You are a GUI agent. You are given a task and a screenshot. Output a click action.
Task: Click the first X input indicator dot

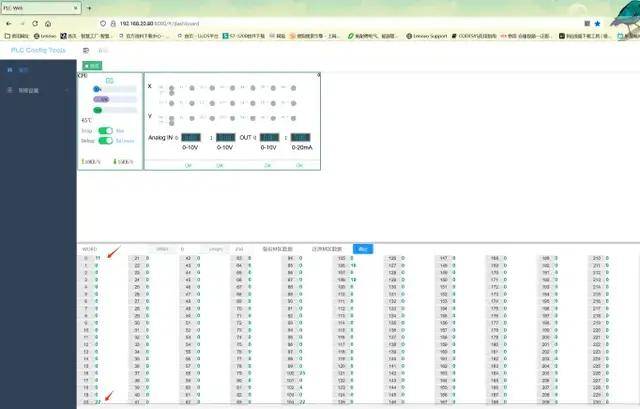coord(171,89)
